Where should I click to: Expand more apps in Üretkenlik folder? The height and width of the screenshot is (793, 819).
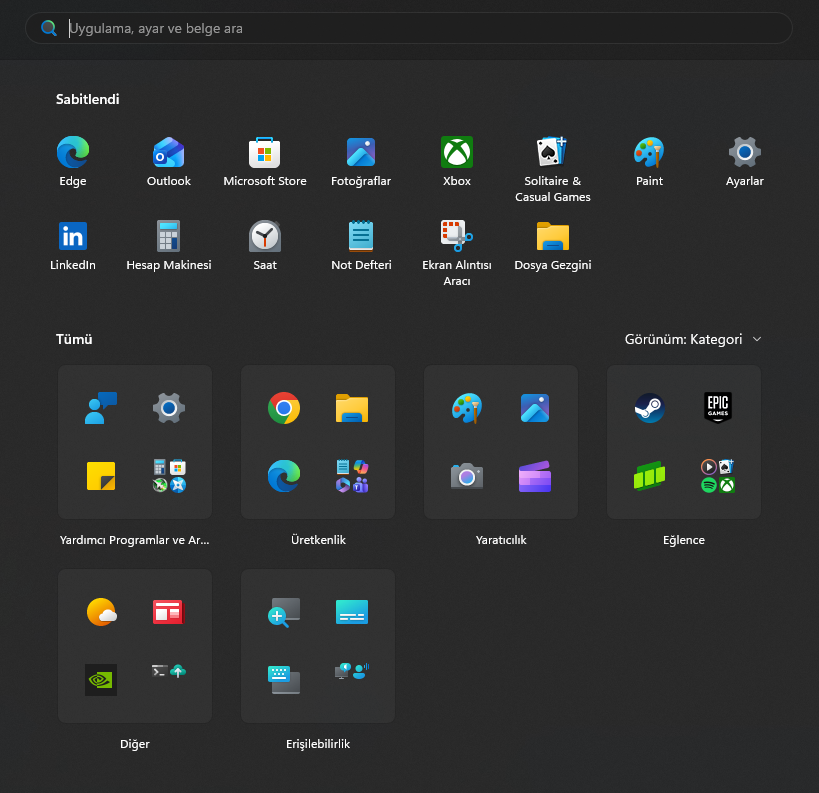[352, 476]
